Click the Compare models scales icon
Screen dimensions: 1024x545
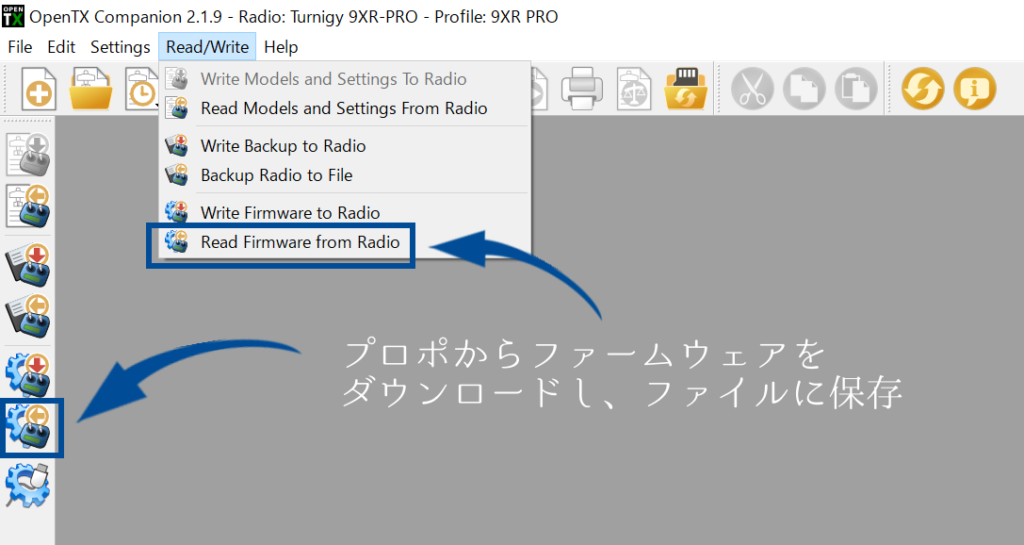pos(633,88)
